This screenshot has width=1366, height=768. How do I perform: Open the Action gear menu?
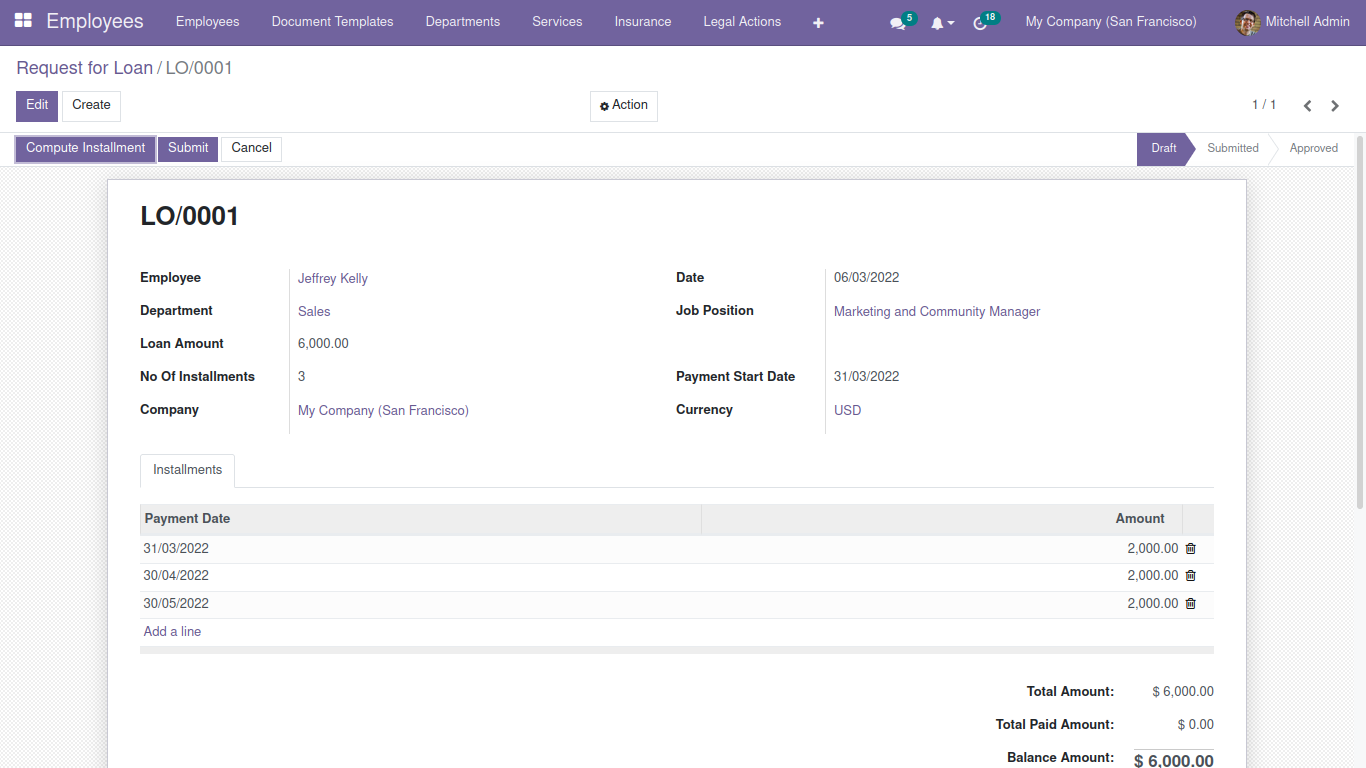pos(623,105)
